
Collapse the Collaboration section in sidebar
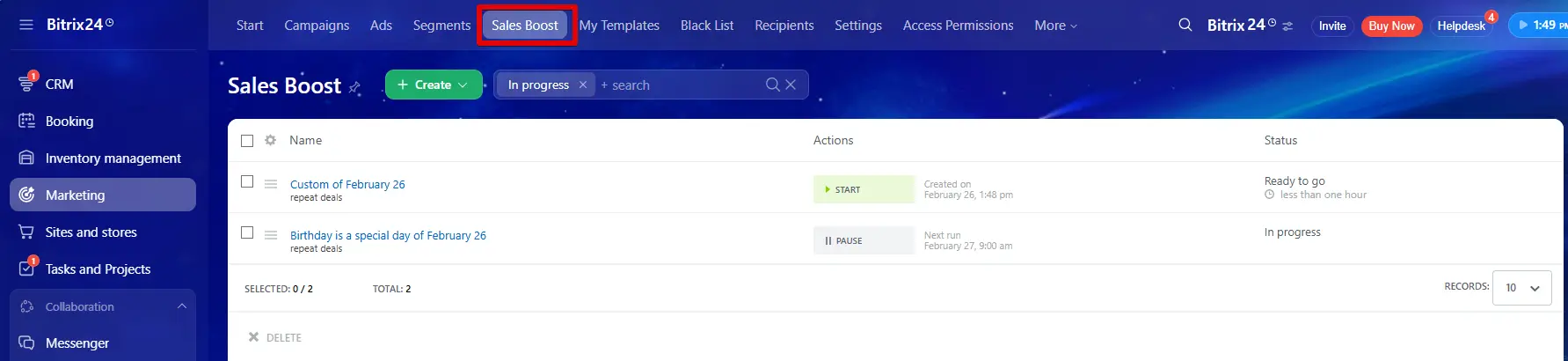click(181, 306)
